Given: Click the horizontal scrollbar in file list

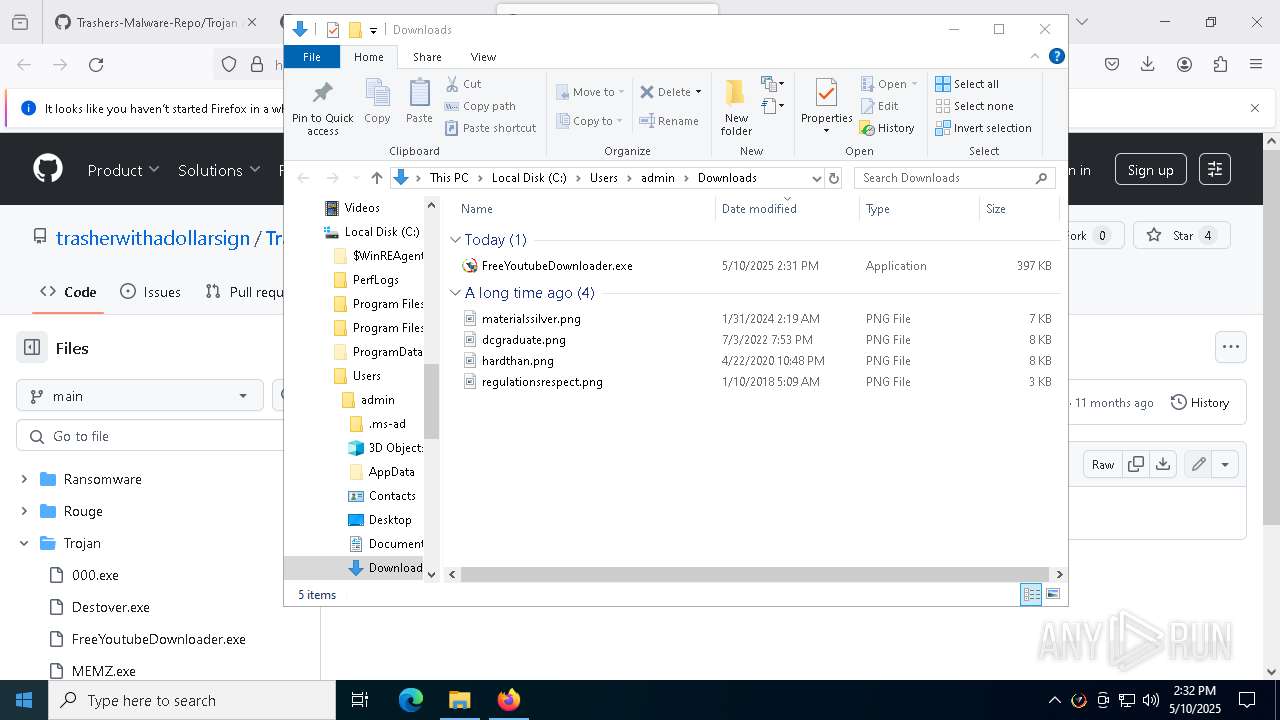Looking at the screenshot, I should click(x=755, y=574).
